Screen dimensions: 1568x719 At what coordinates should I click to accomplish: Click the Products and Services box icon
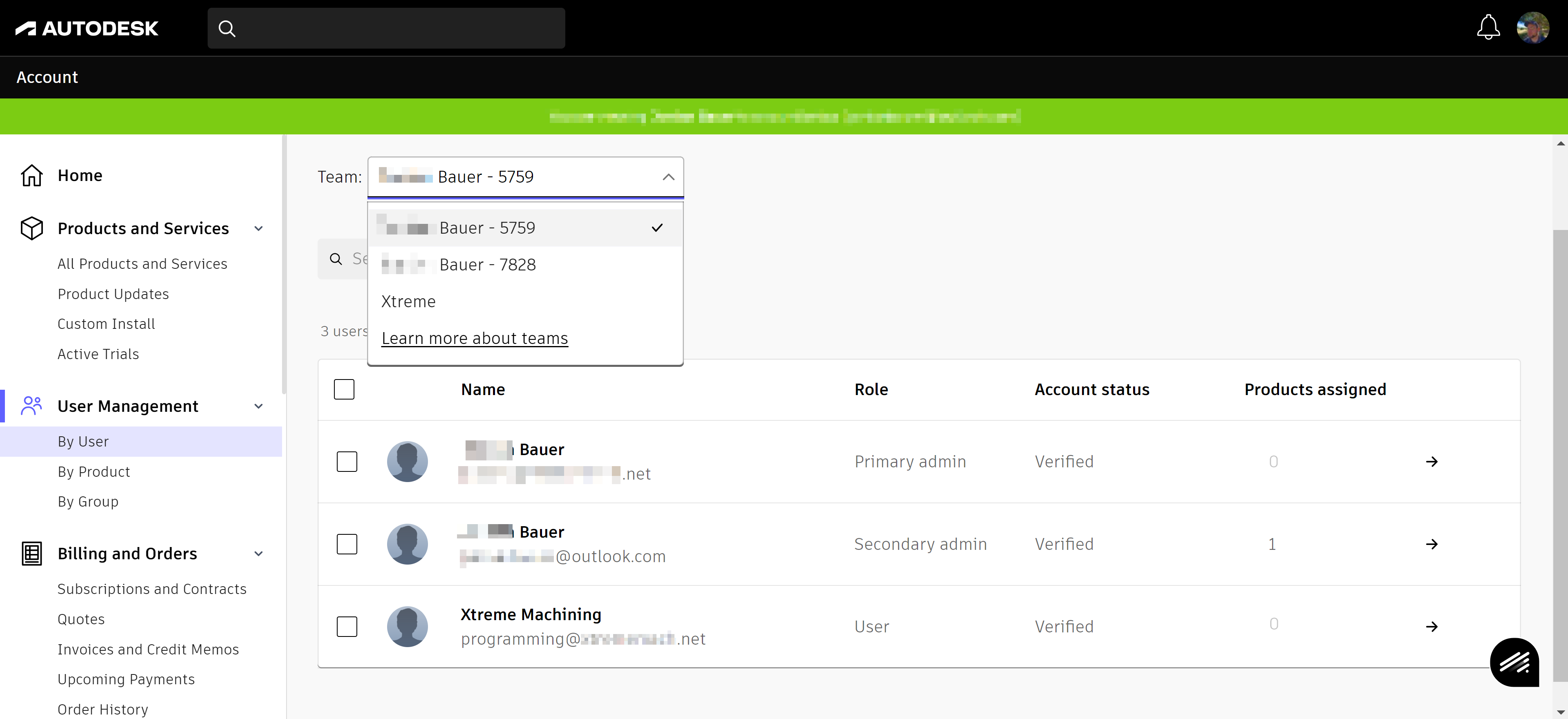click(31, 228)
